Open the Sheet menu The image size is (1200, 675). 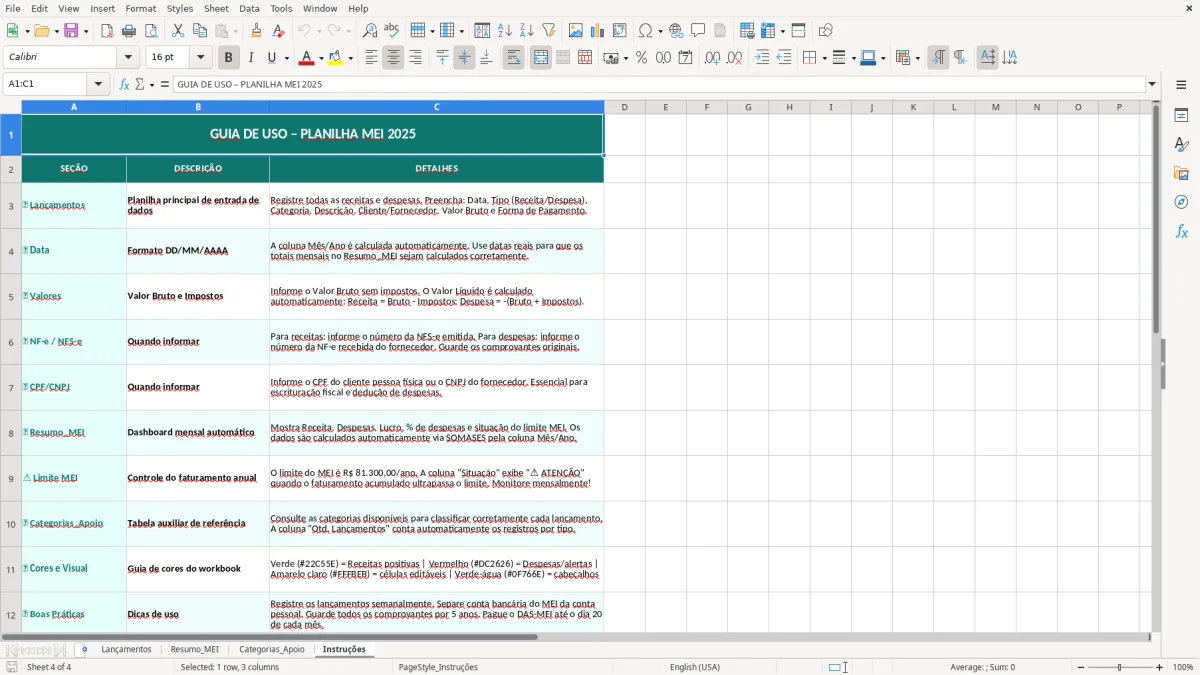216,8
